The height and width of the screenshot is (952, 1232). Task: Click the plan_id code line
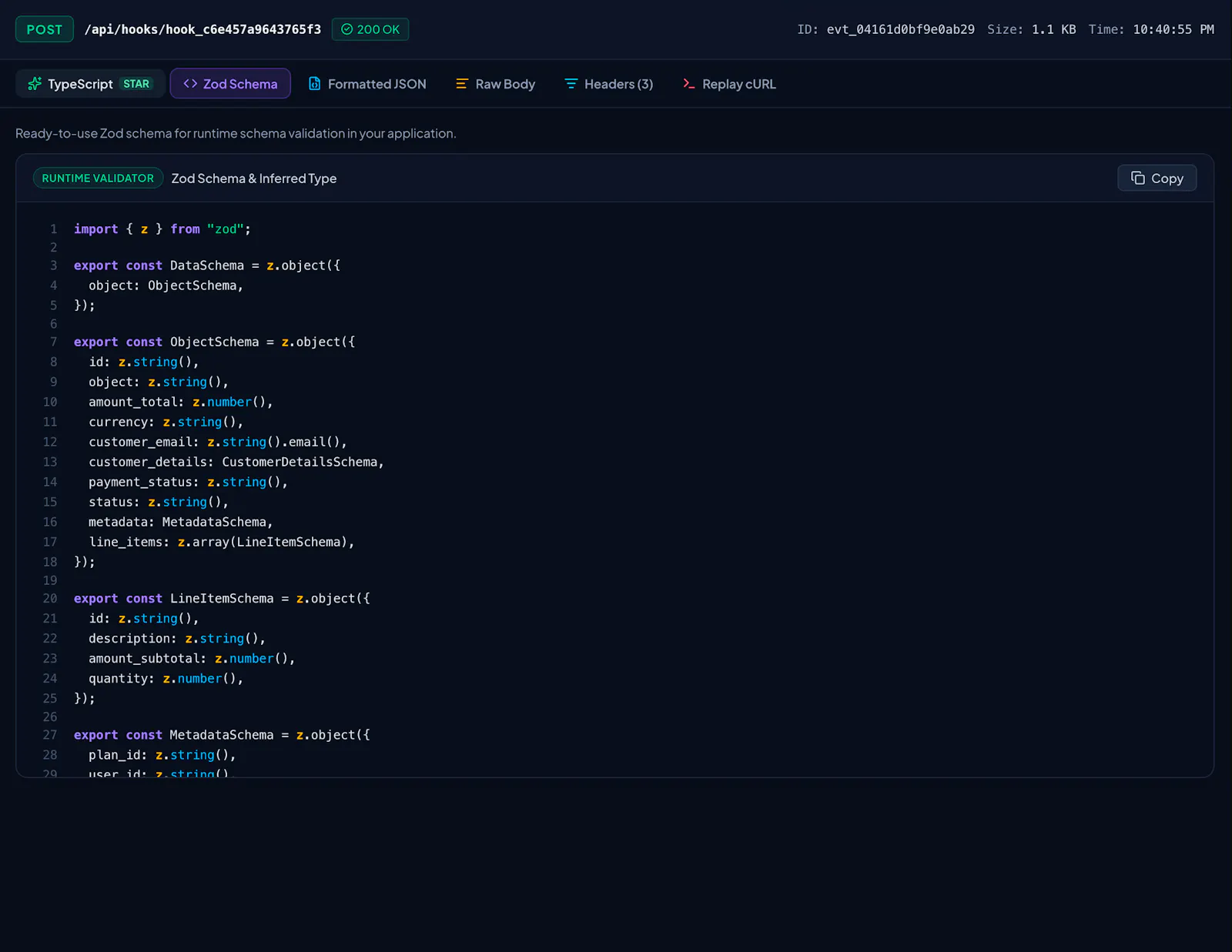pyautogui.click(x=162, y=755)
